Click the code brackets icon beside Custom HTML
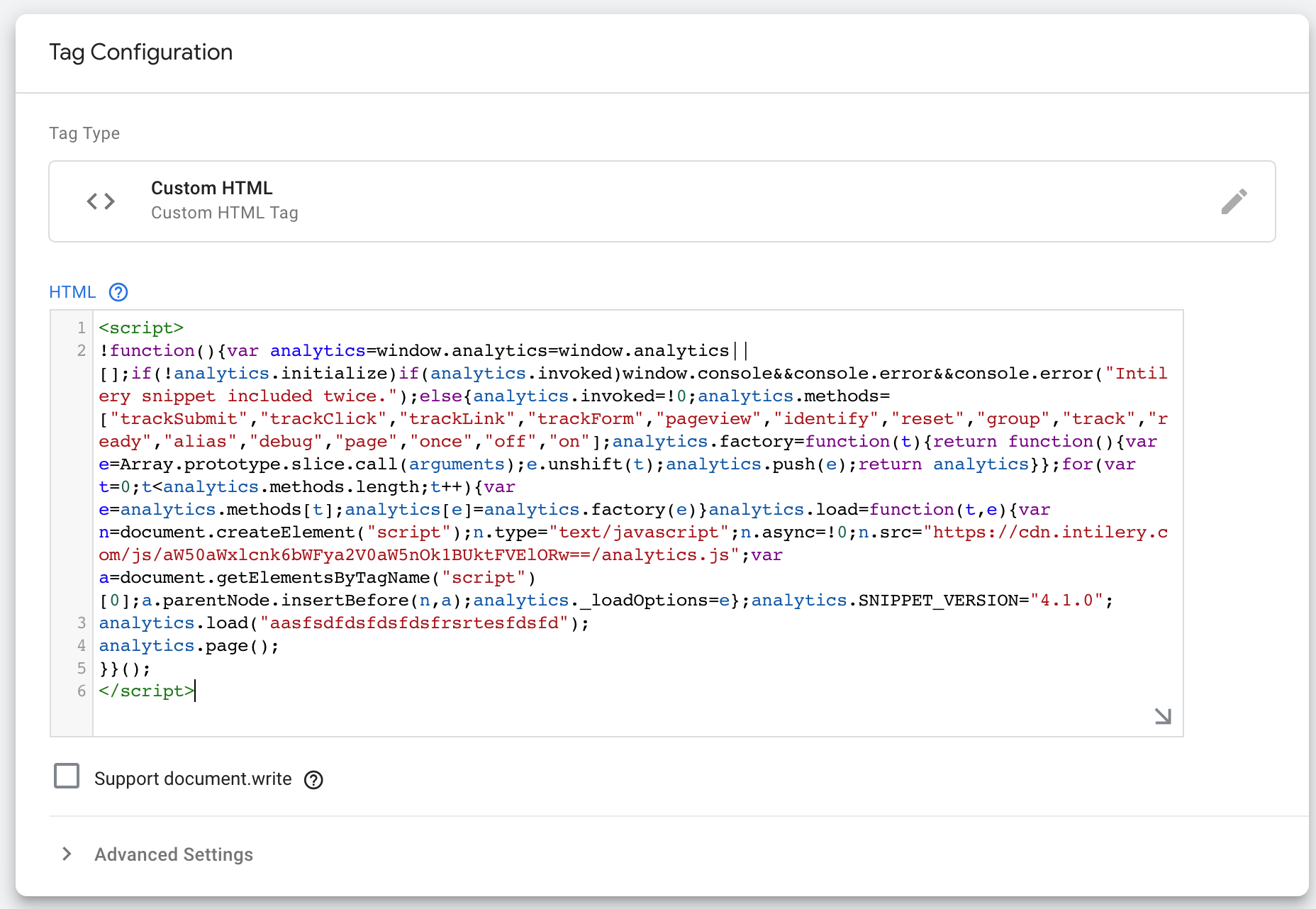The width and height of the screenshot is (1316, 909). [x=101, y=201]
